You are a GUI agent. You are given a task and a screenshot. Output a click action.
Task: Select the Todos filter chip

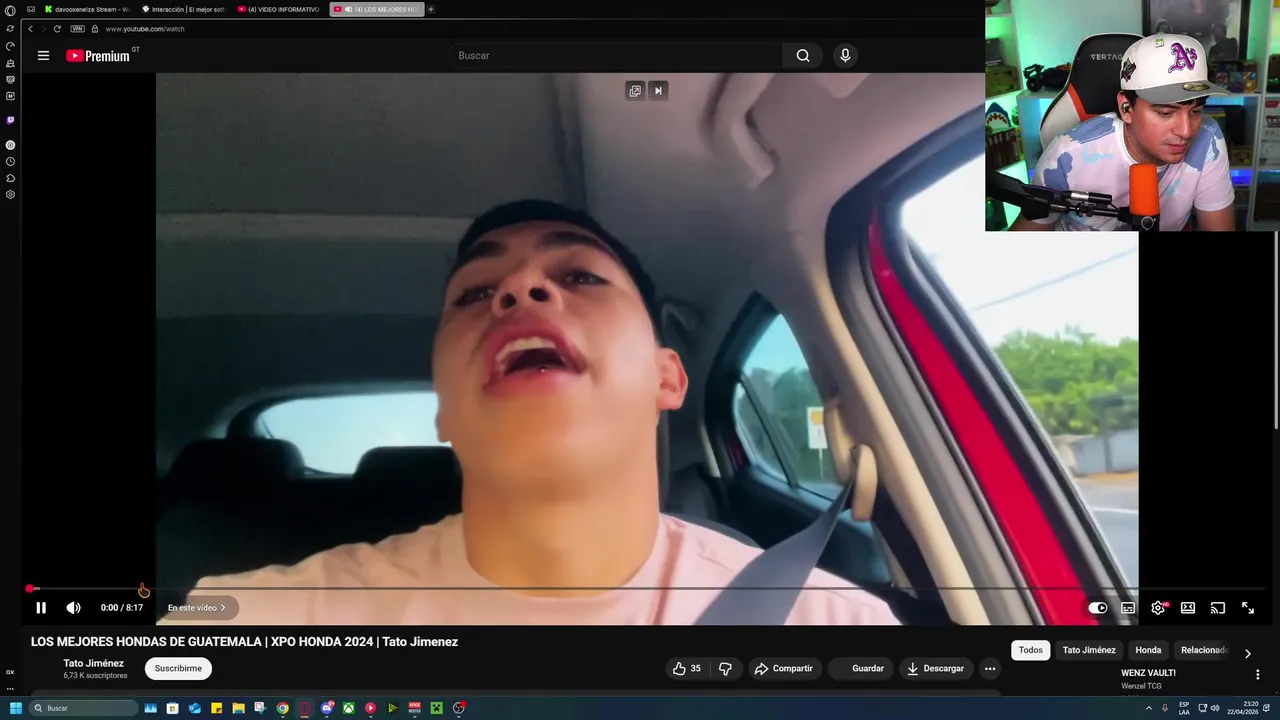[1030, 650]
